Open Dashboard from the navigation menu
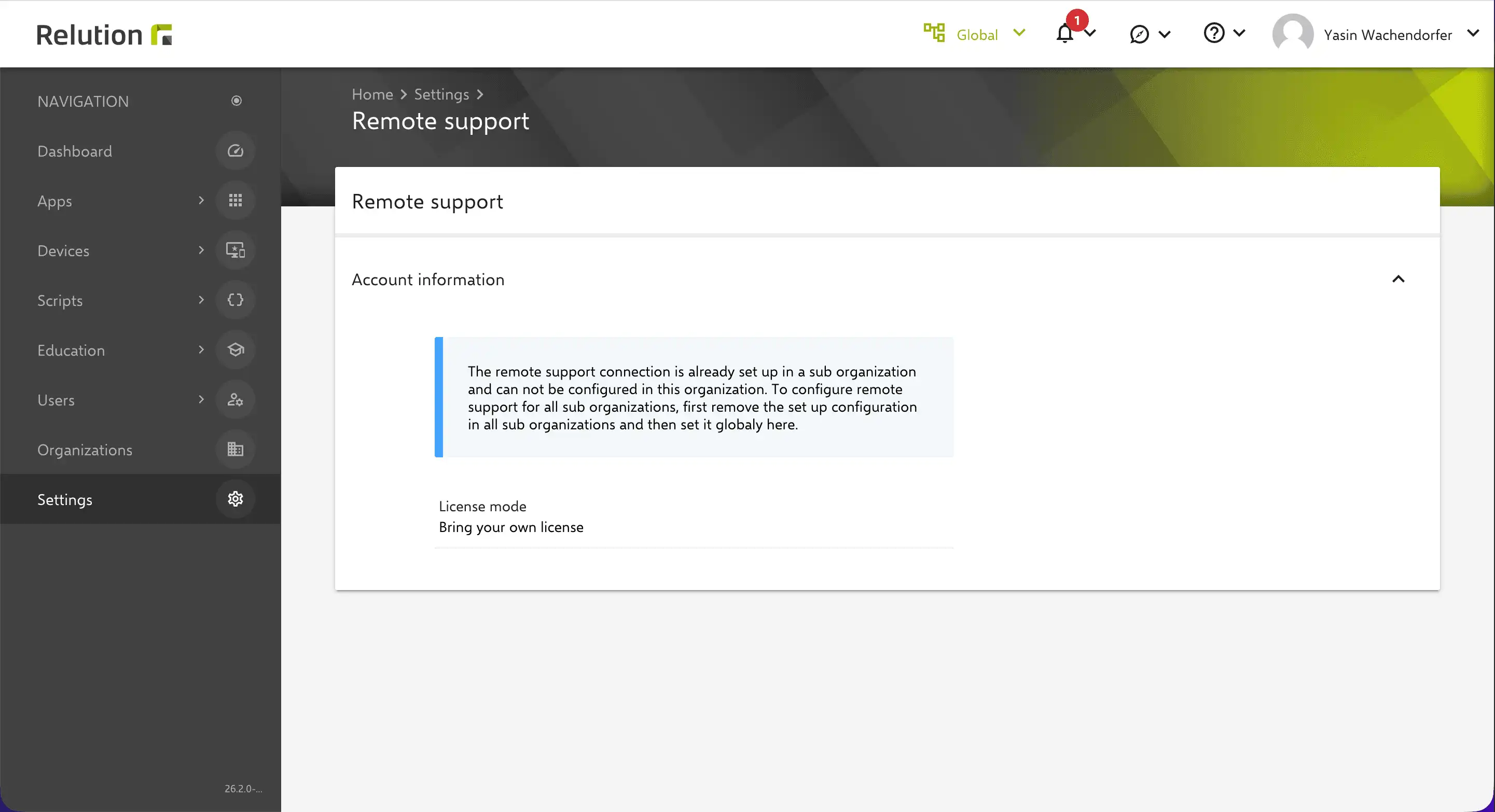The width and height of the screenshot is (1495, 812). pos(74,151)
